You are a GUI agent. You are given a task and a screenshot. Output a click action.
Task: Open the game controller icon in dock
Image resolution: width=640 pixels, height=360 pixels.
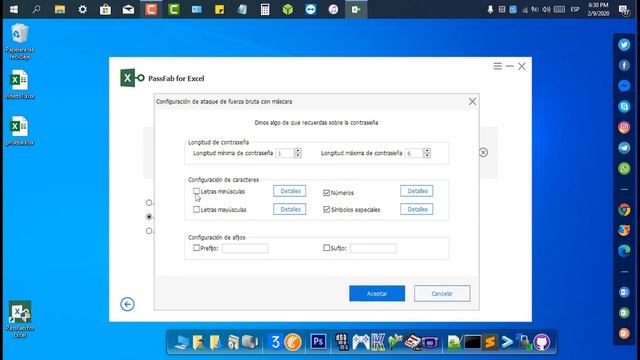pyautogui.click(x=361, y=342)
